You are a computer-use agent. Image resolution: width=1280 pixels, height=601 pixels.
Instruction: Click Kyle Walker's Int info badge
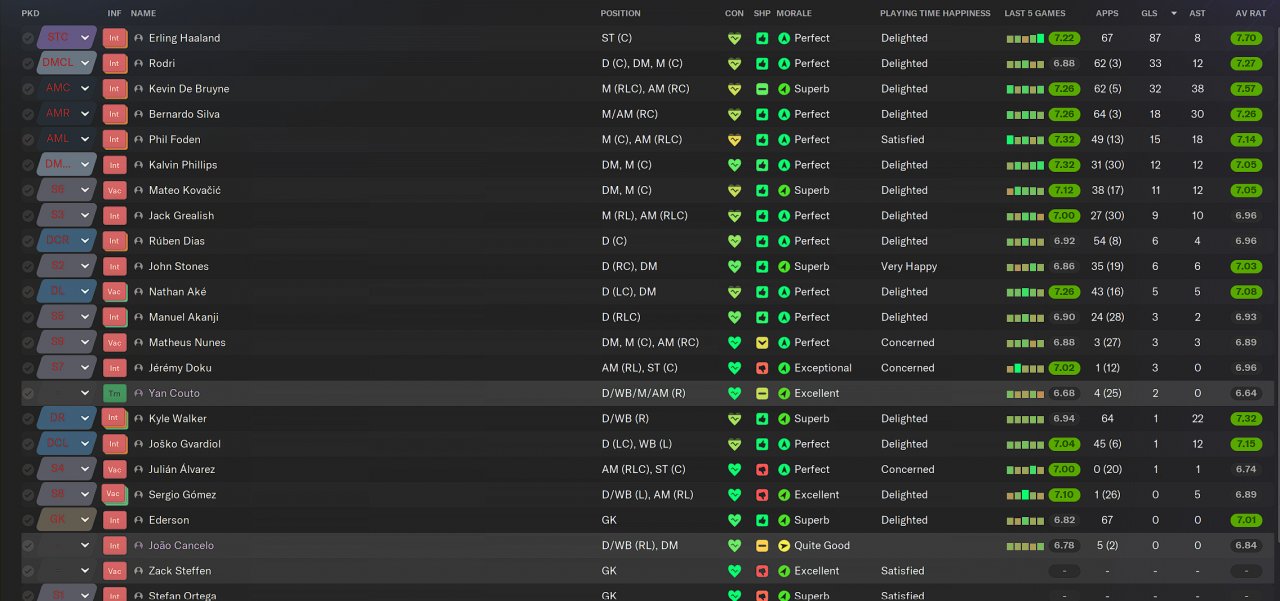coord(114,418)
